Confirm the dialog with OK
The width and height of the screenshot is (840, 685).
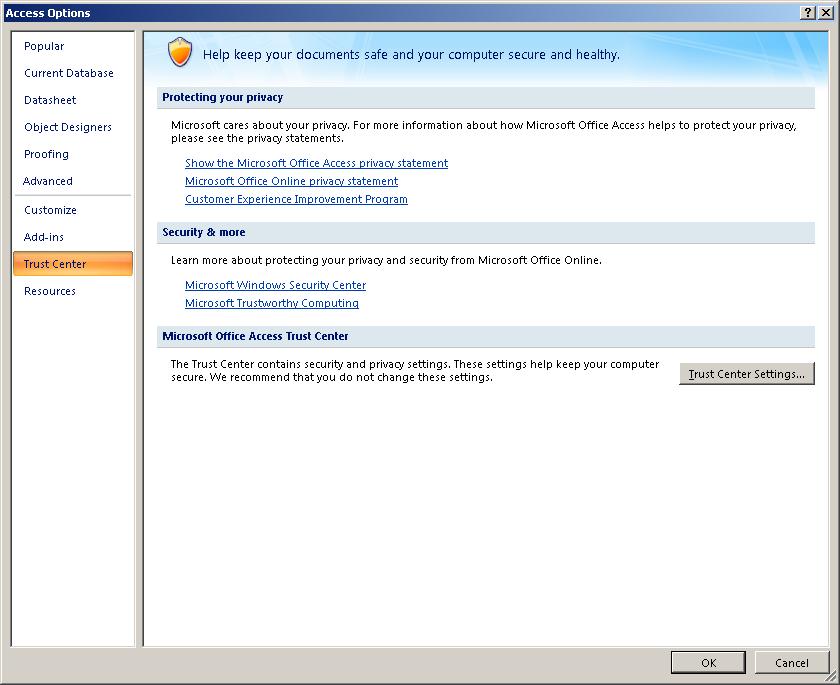point(708,663)
